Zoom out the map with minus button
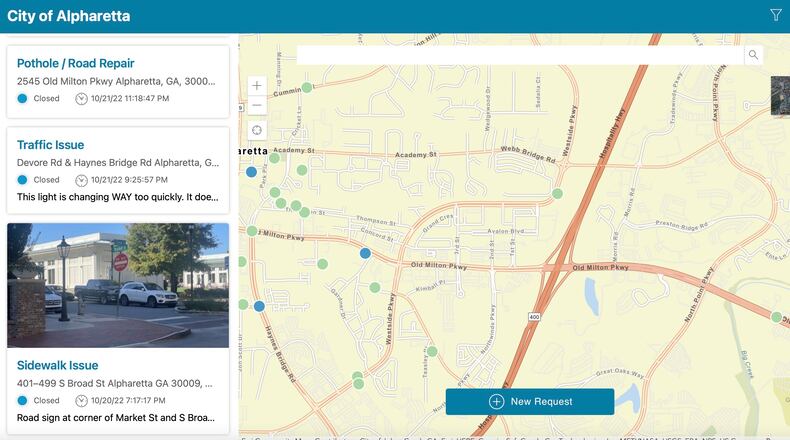The height and width of the screenshot is (440, 790). pos(257,105)
